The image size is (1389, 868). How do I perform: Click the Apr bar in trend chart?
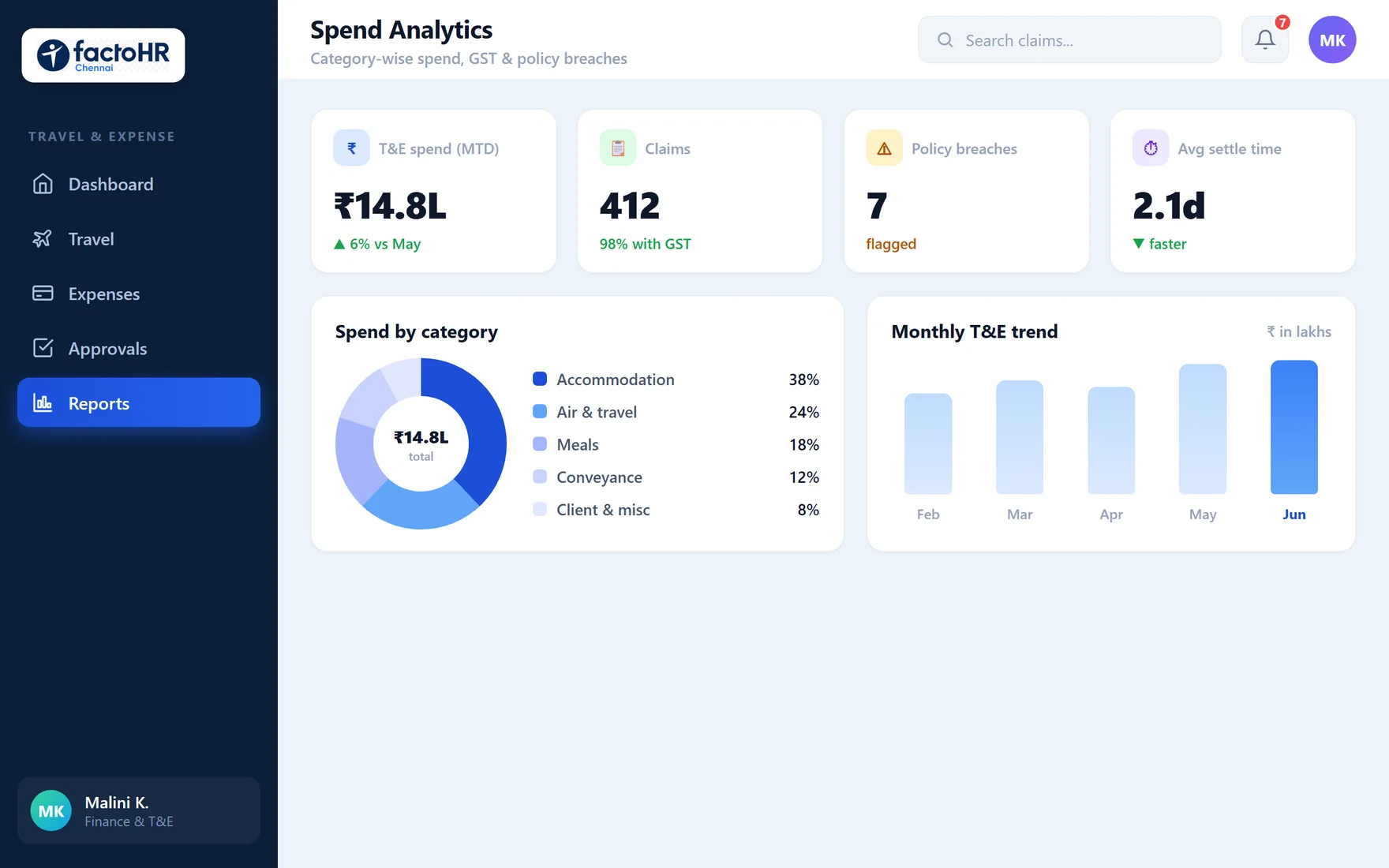point(1111,440)
